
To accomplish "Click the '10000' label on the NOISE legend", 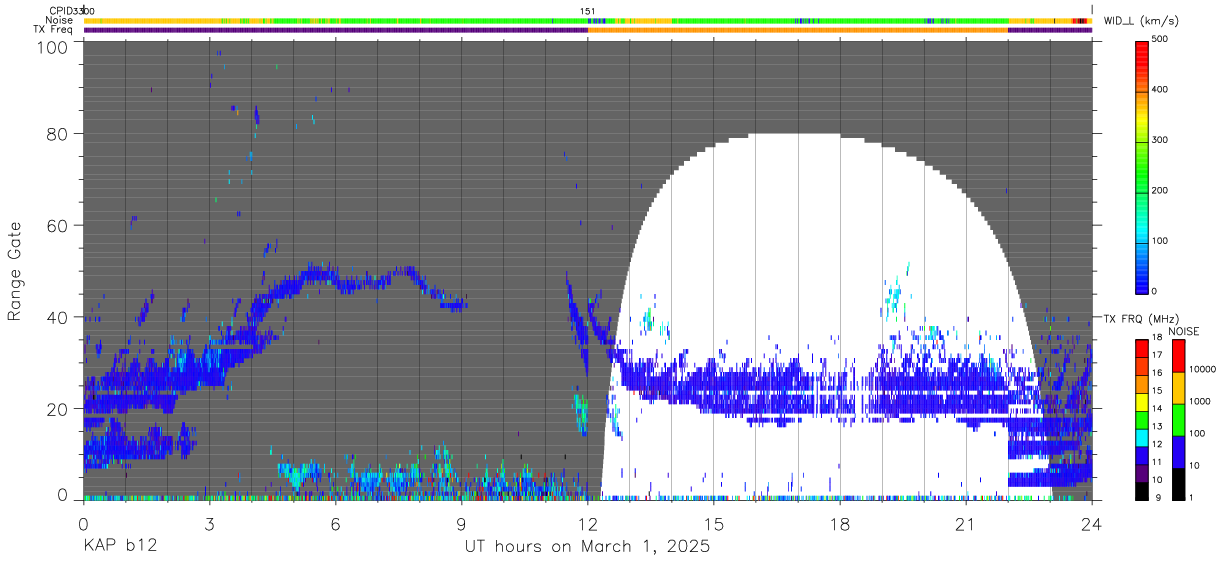I will 1203,368.
